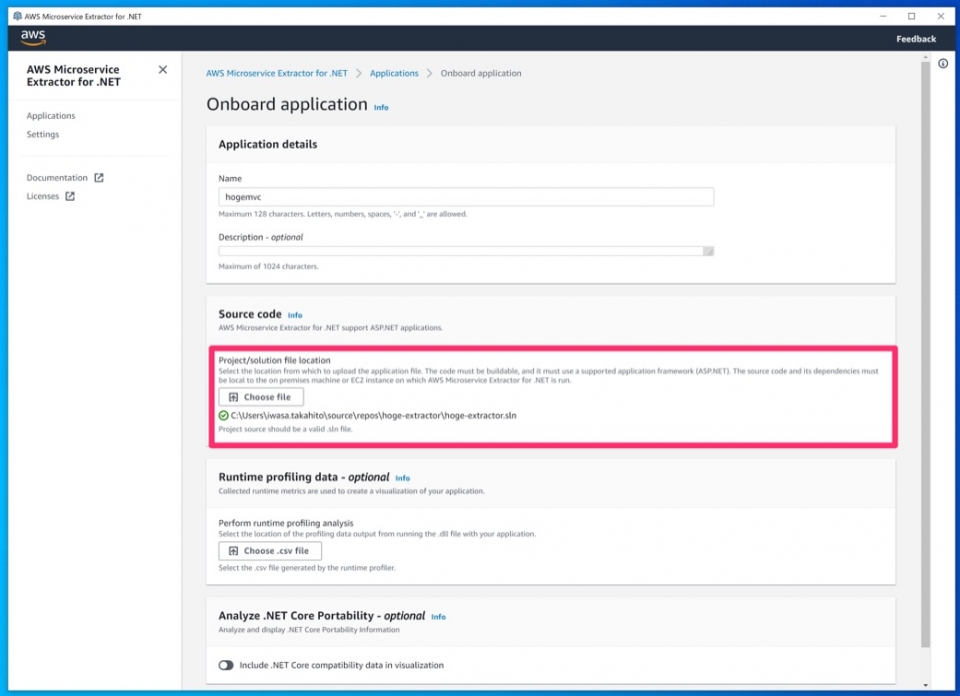Click the Name field containing hogemvc
Image resolution: width=960 pixels, height=696 pixels.
tap(466, 197)
